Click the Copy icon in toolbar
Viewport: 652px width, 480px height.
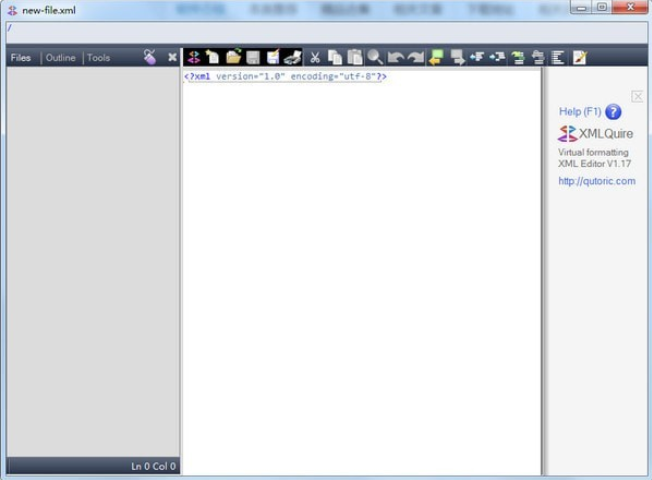(335, 57)
